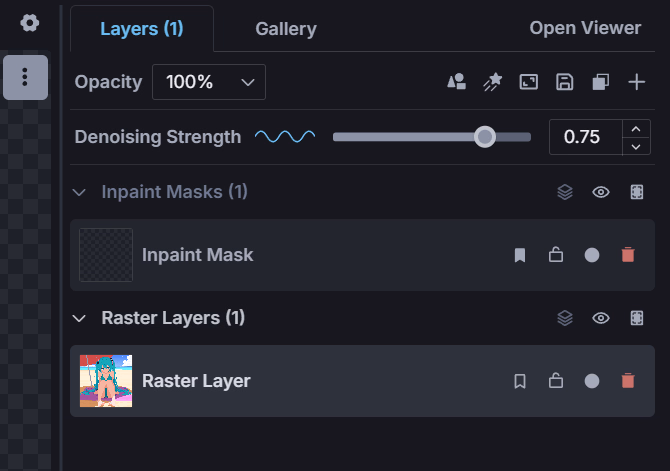Collapse the Raster Layers group

pyautogui.click(x=79, y=318)
